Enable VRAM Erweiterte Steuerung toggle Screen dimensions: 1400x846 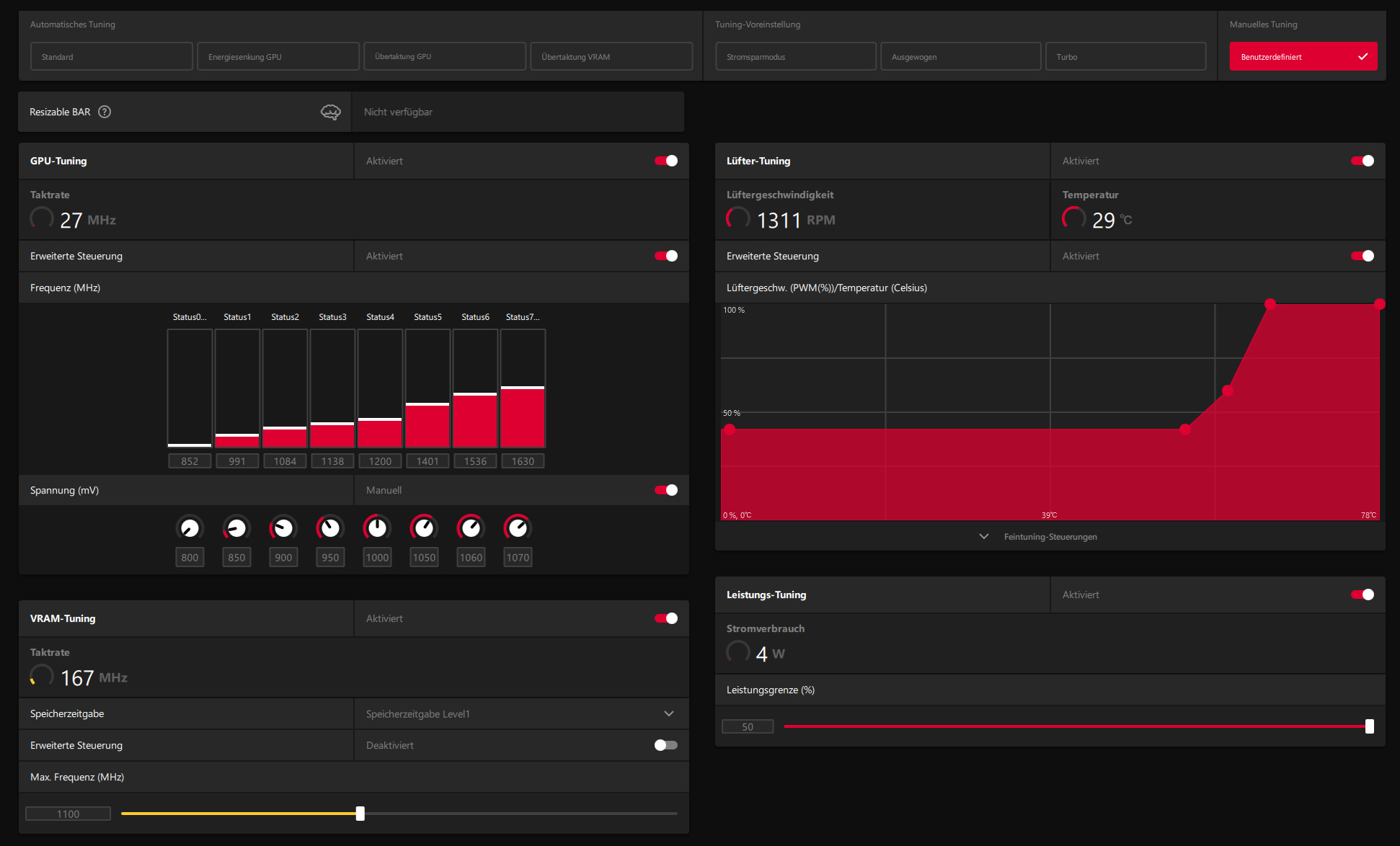665,745
